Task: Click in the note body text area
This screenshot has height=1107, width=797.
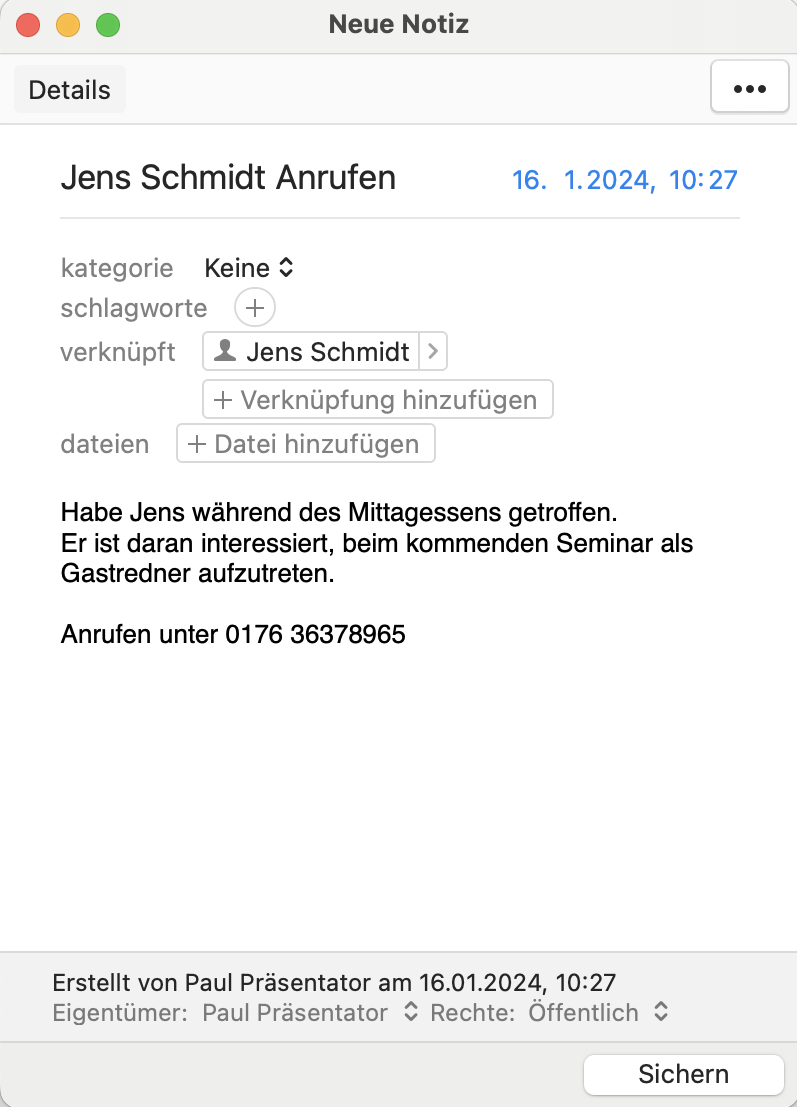Action: (400, 780)
